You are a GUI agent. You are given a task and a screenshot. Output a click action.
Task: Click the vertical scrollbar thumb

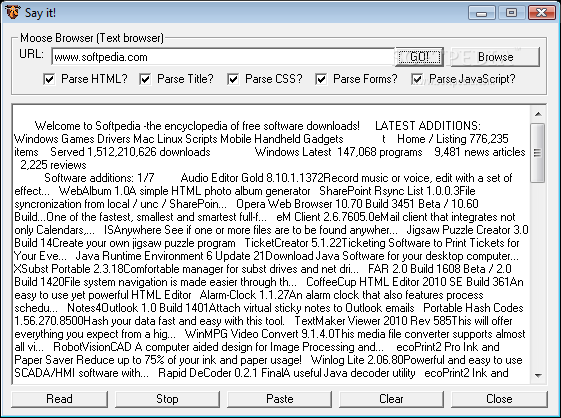pyautogui.click(x=538, y=153)
